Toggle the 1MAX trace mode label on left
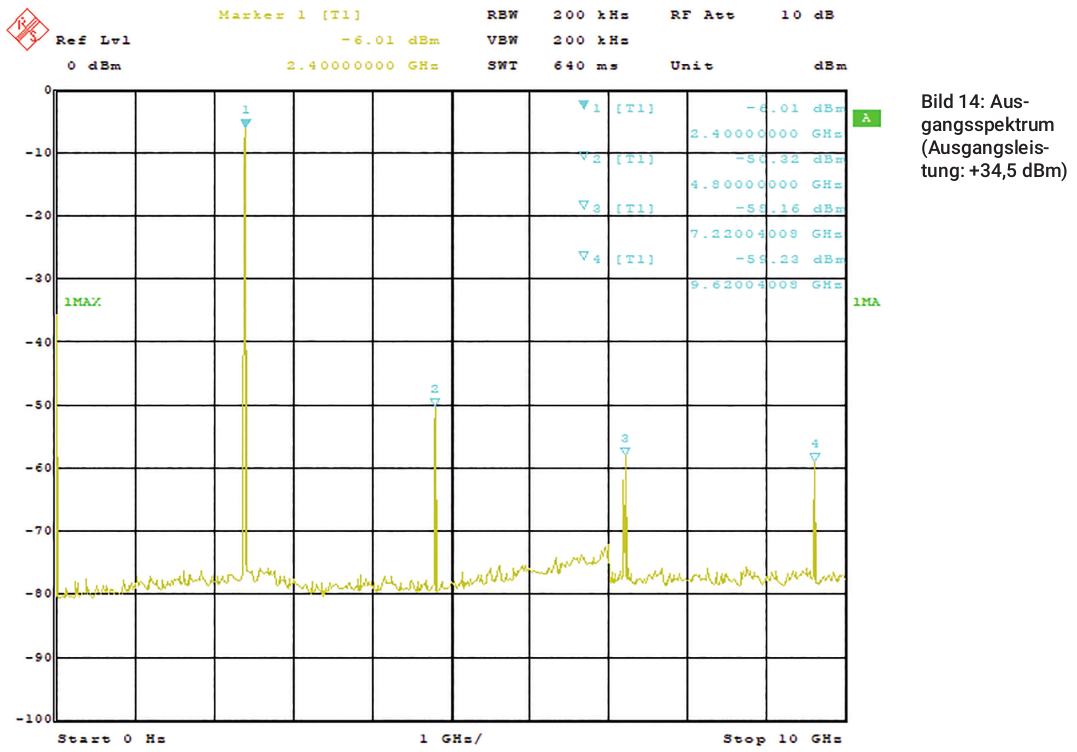The width and height of the screenshot is (1077, 752). [82, 301]
